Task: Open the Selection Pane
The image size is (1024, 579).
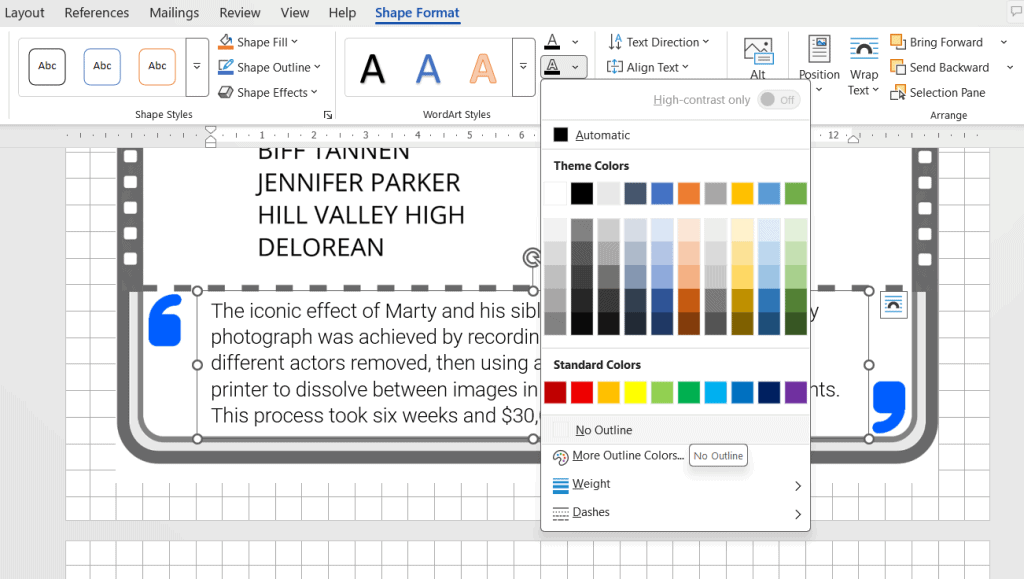Action: click(937, 93)
